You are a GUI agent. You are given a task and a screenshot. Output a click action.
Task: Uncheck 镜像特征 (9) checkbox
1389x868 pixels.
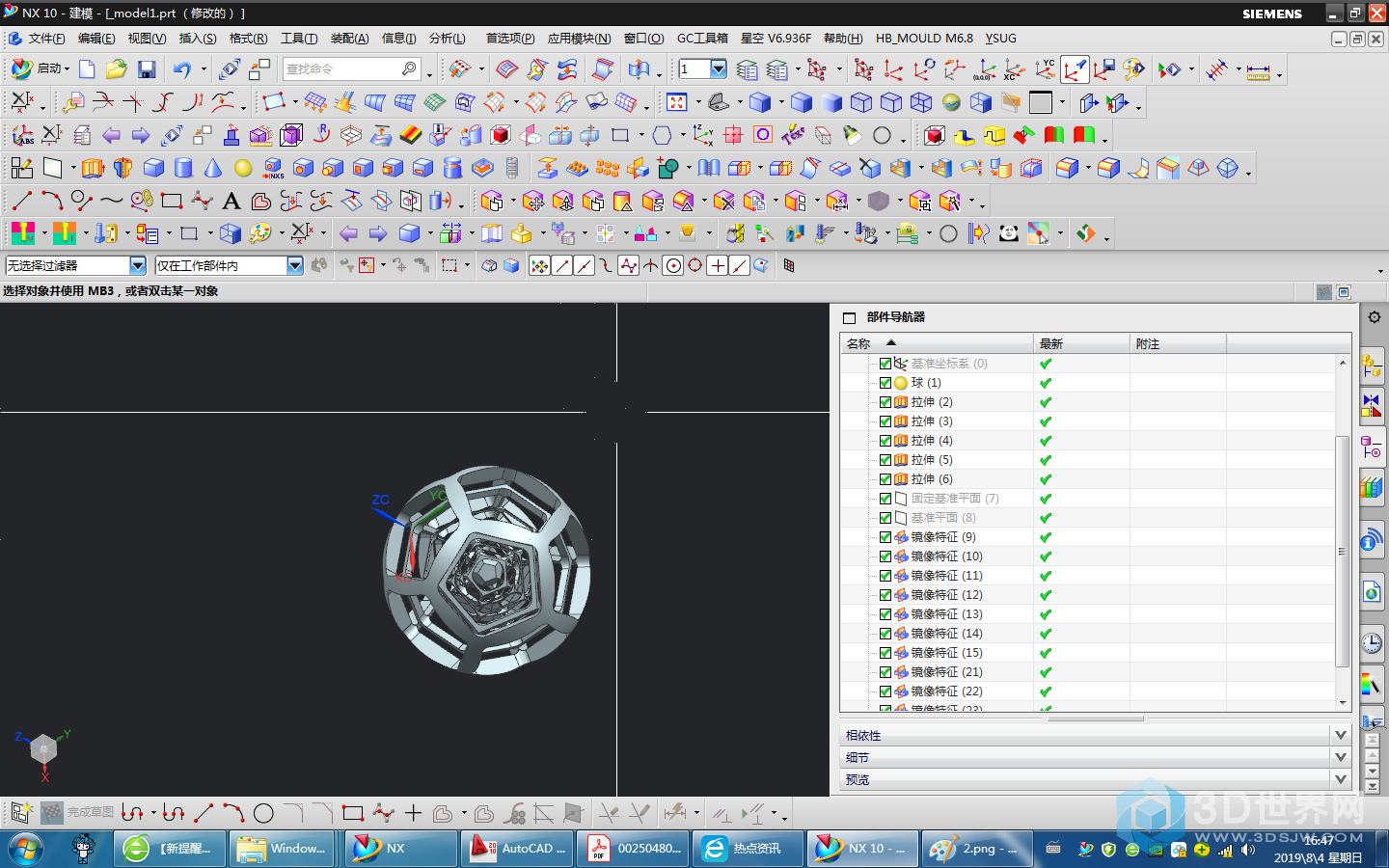pyautogui.click(x=885, y=537)
